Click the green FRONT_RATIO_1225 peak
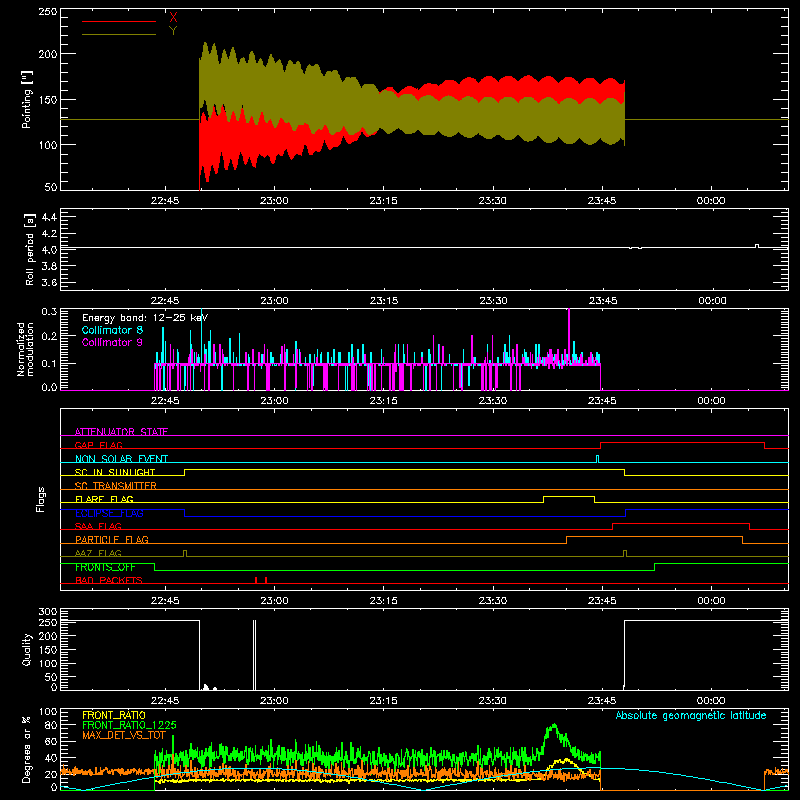The height and width of the screenshot is (800, 800). tap(554, 726)
